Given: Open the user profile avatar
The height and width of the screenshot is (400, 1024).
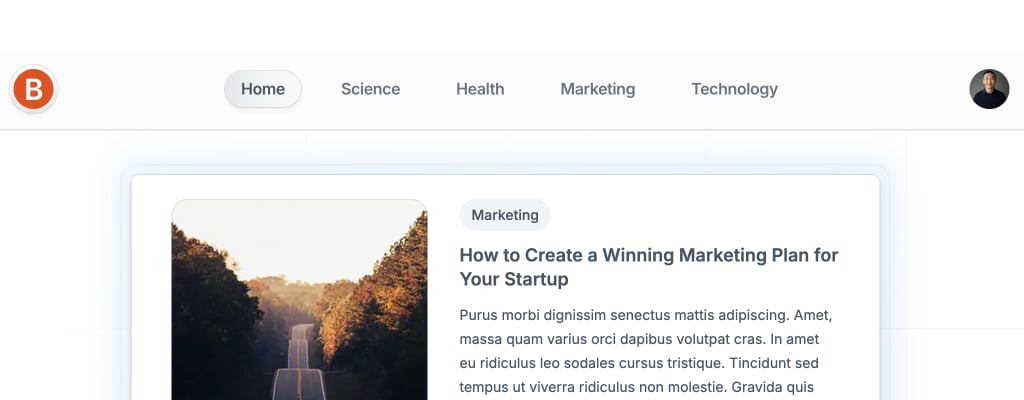Looking at the screenshot, I should click(989, 89).
